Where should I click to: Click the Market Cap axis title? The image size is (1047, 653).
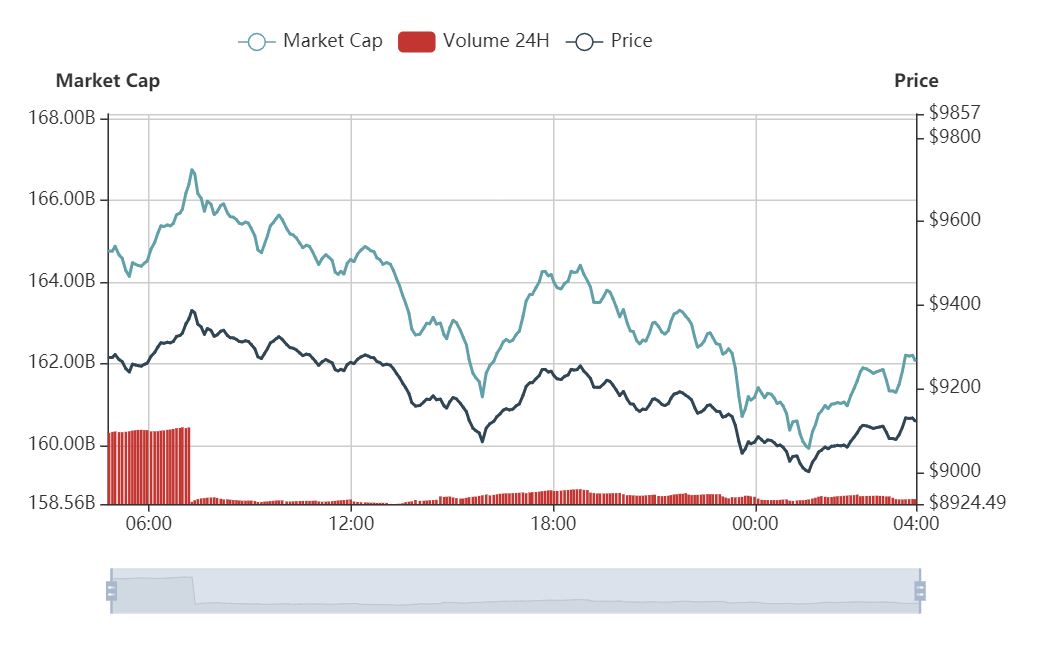click(107, 81)
